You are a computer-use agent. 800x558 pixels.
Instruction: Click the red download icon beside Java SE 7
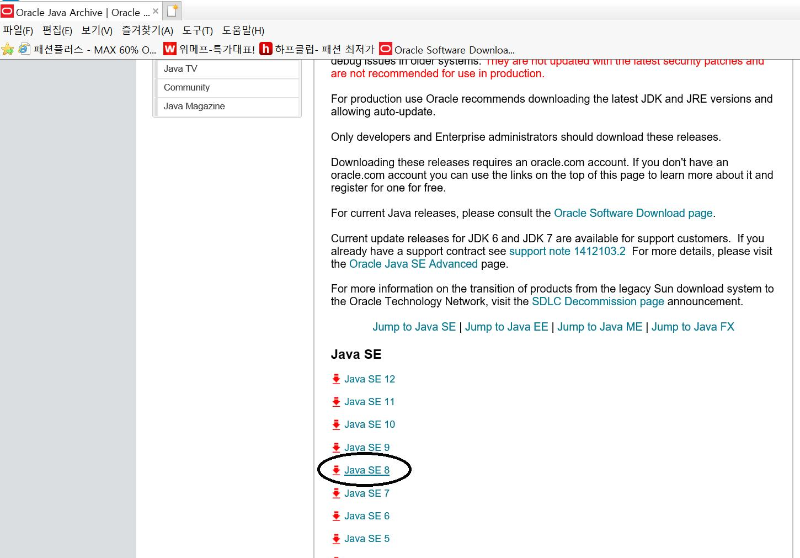[x=336, y=493]
